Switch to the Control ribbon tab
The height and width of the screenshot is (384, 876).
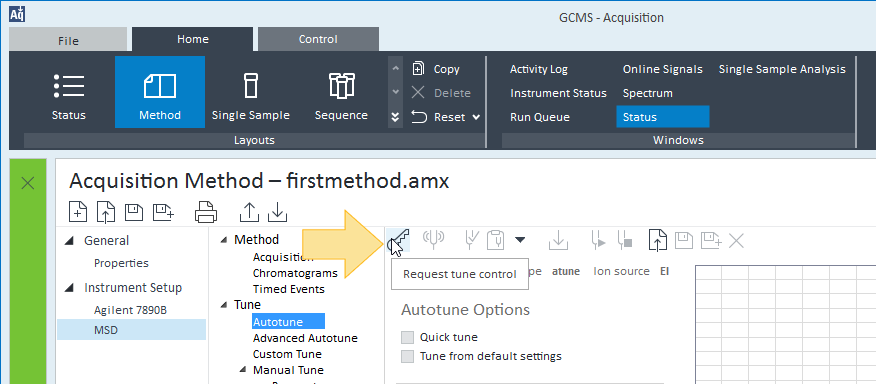[318, 39]
